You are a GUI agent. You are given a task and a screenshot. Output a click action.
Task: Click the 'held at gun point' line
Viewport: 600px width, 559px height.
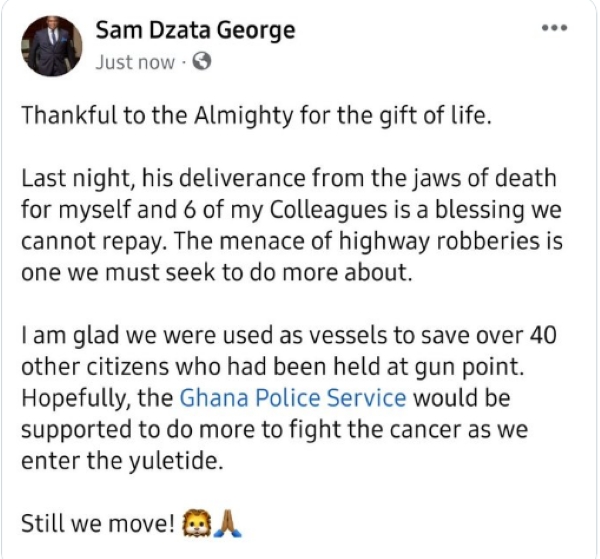pyautogui.click(x=272, y=367)
